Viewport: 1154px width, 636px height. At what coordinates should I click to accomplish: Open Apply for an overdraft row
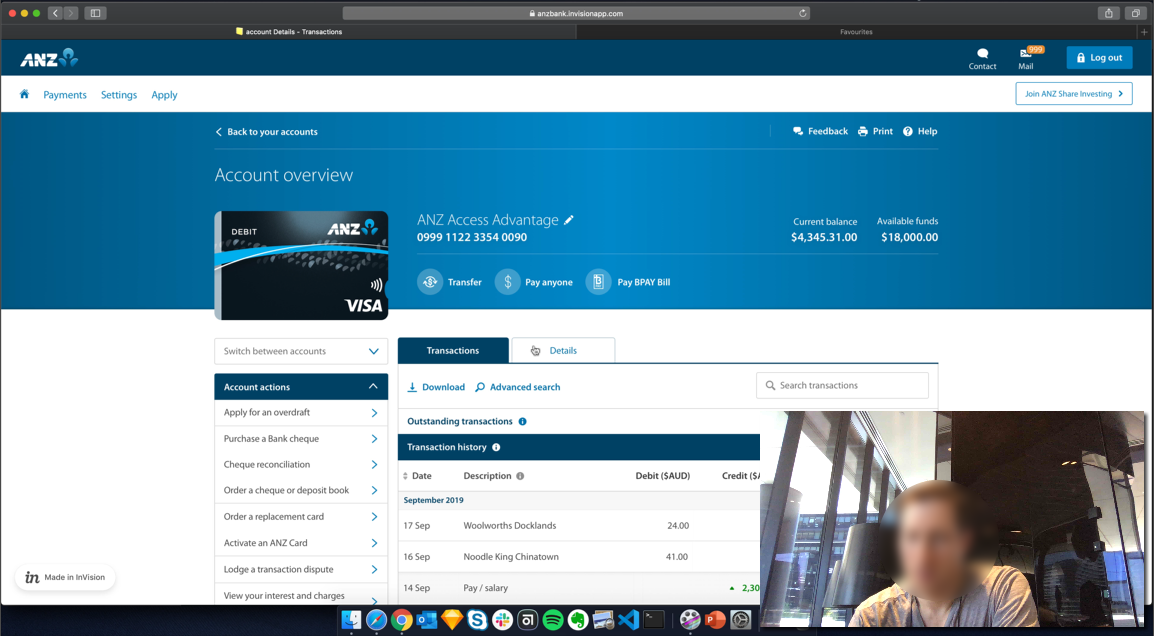click(301, 412)
